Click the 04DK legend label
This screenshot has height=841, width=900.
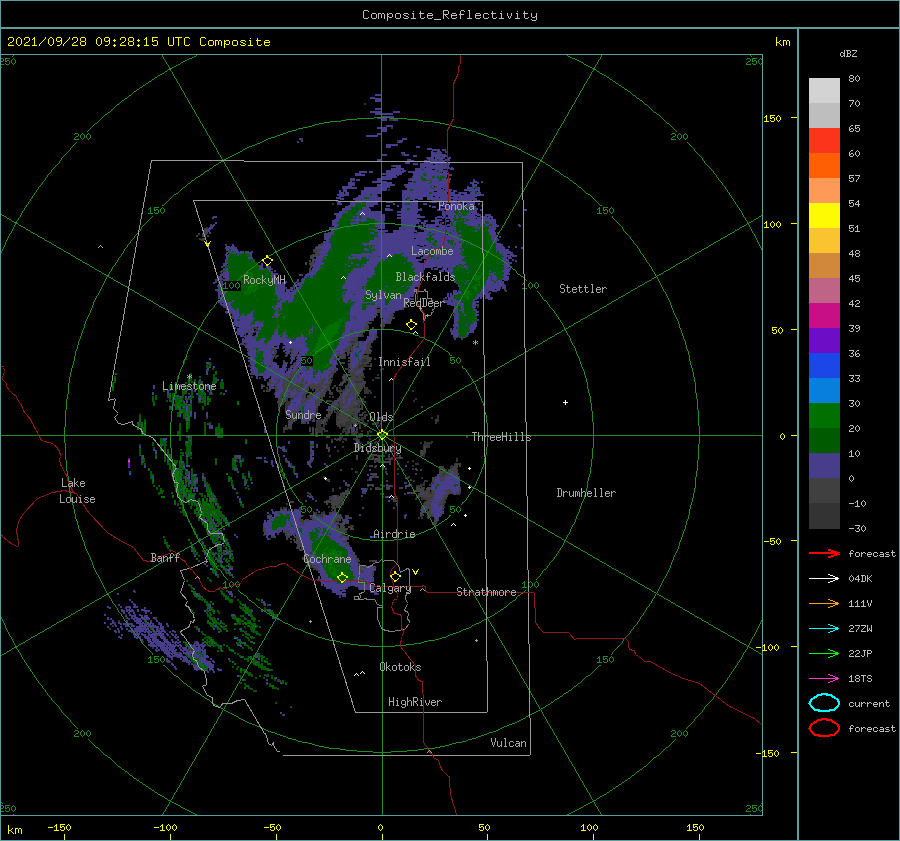(x=860, y=578)
